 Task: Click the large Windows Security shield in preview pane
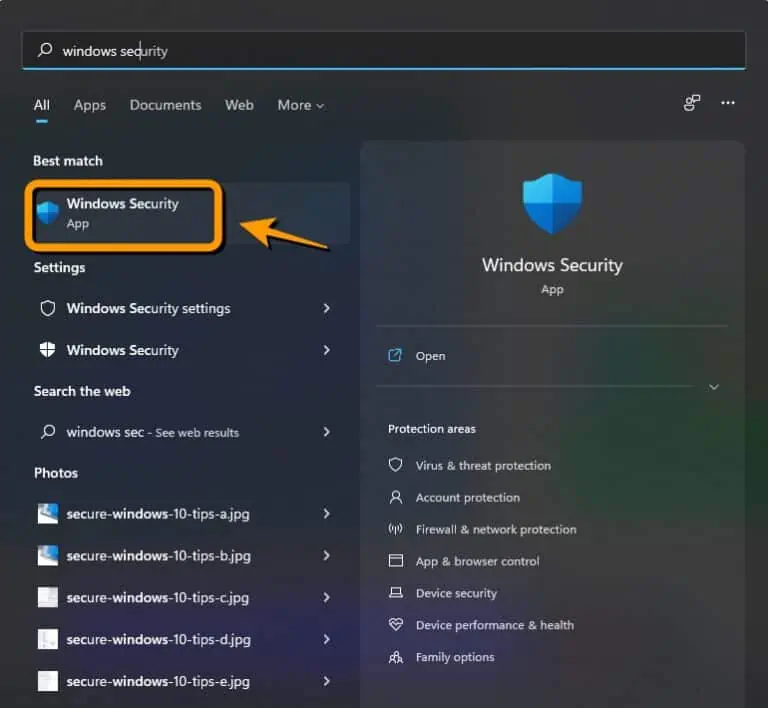(552, 204)
